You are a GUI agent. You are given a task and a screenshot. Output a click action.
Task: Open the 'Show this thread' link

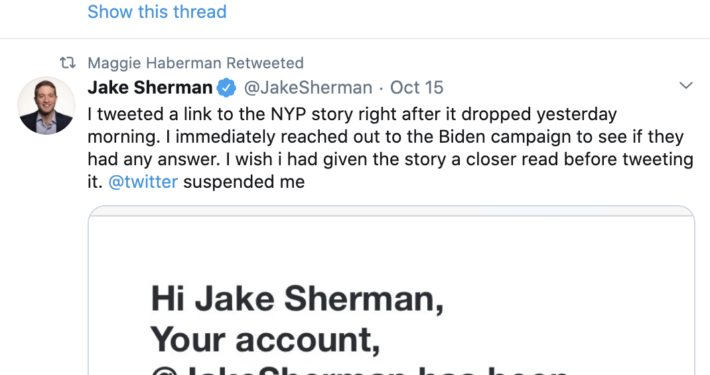[157, 12]
